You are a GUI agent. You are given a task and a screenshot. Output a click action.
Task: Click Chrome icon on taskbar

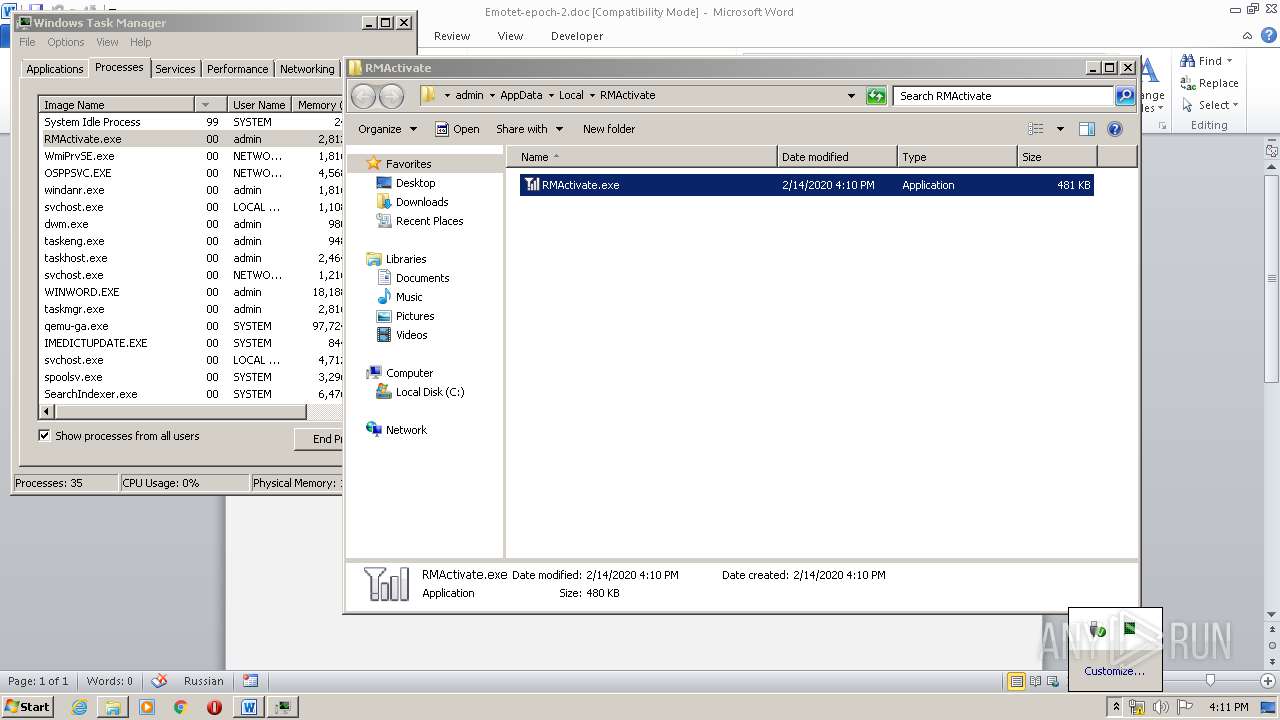click(x=180, y=707)
